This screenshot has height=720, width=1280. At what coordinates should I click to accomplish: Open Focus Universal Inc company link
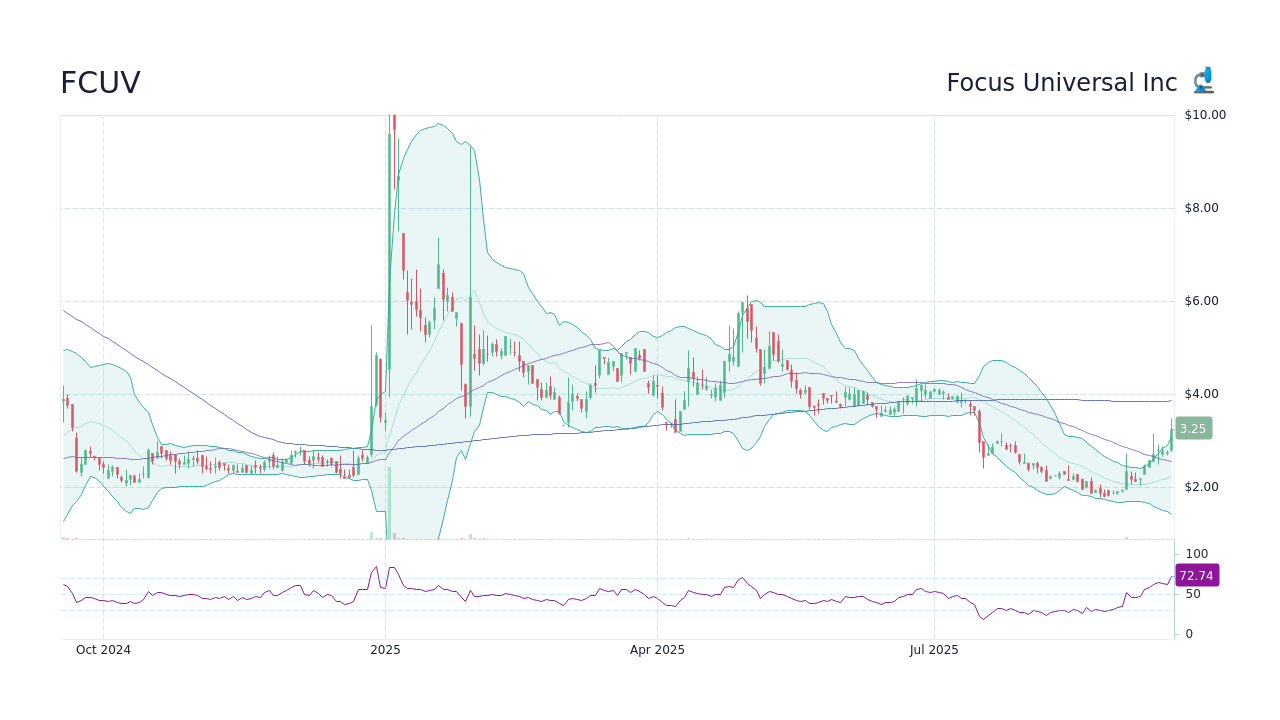1062,82
